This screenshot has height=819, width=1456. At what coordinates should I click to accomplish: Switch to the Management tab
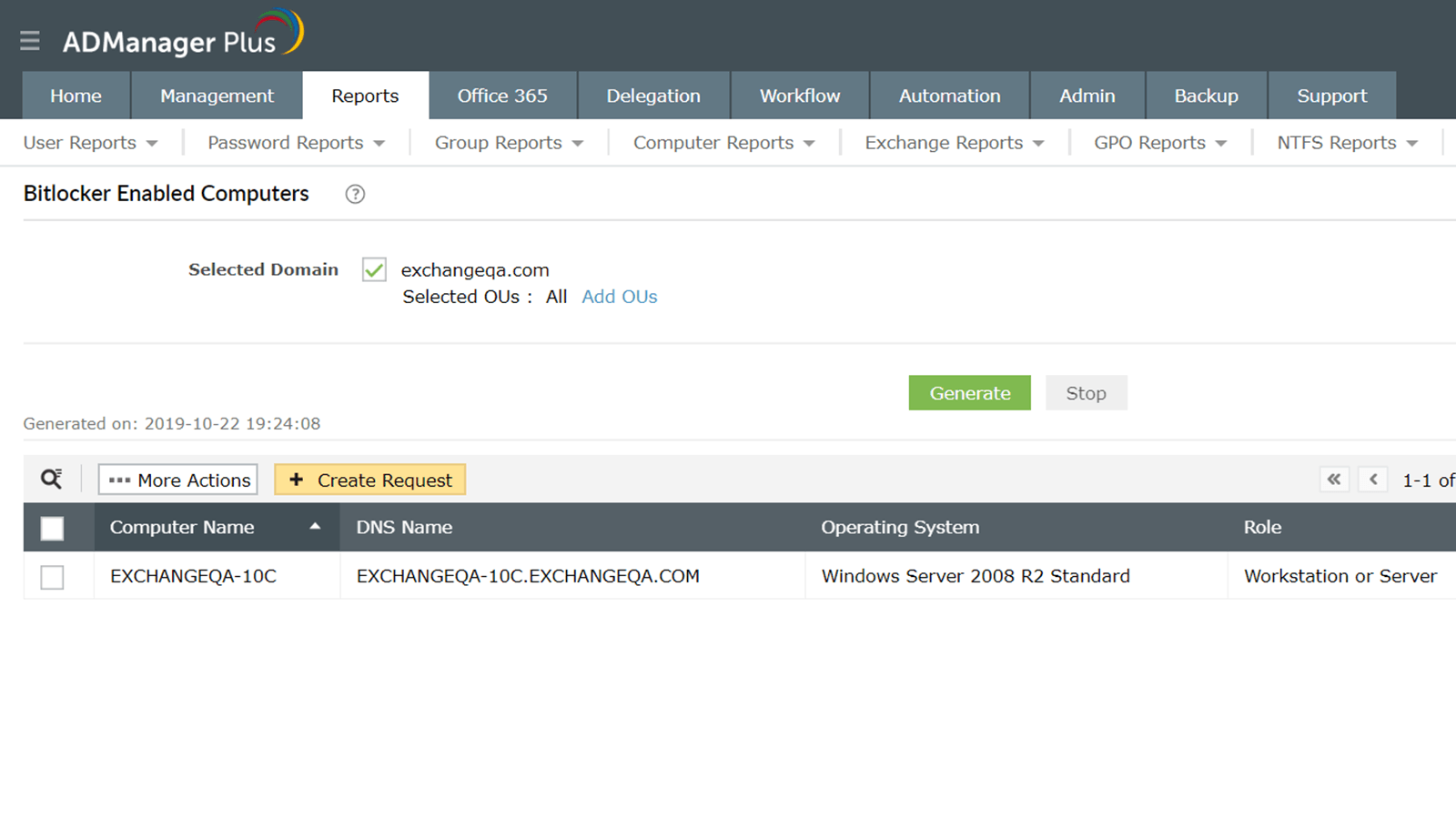coord(217,96)
